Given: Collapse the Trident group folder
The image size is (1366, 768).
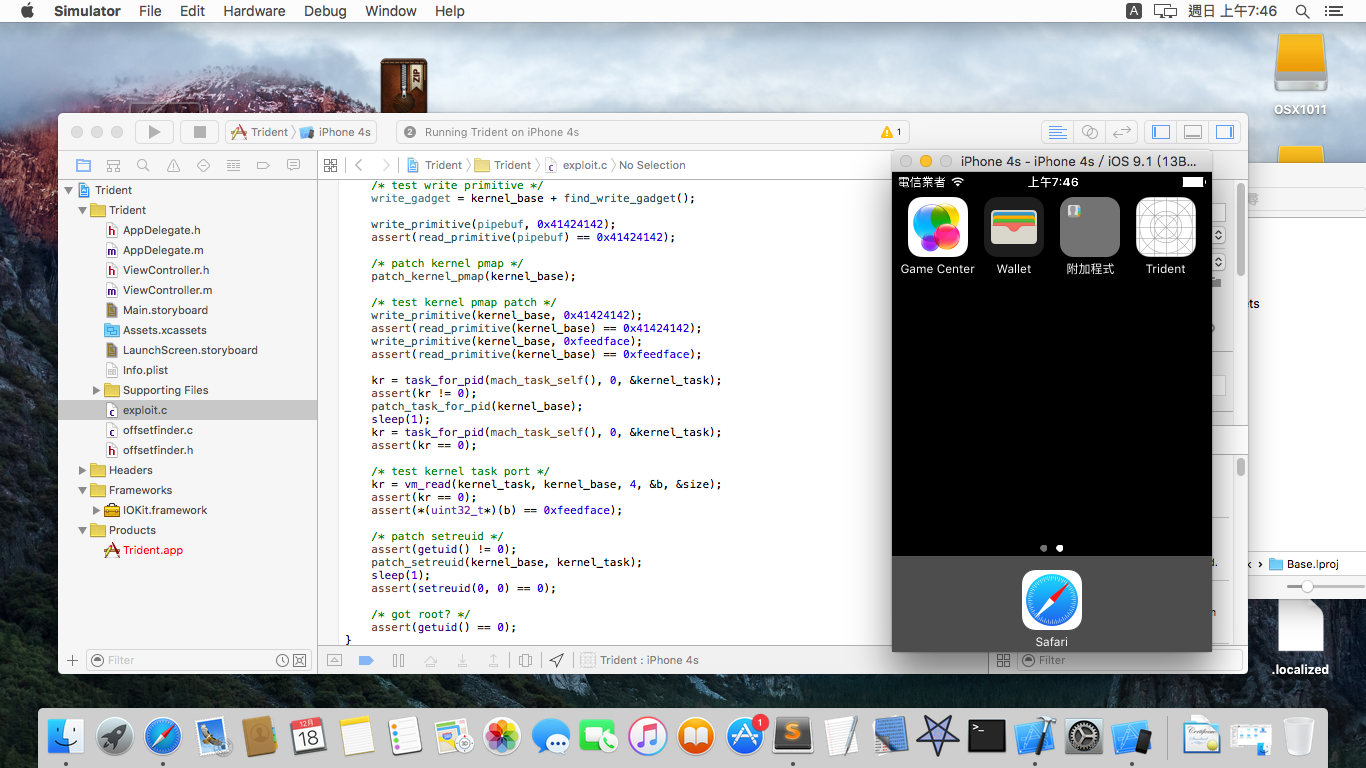Looking at the screenshot, I should 83,210.
